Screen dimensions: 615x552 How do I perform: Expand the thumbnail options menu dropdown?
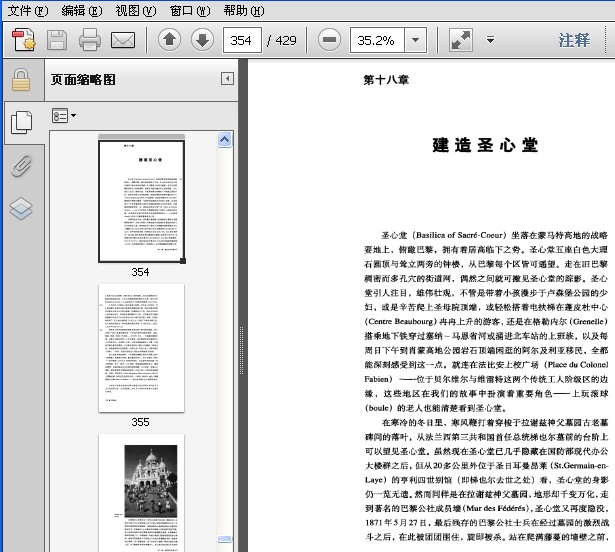[x=64, y=116]
